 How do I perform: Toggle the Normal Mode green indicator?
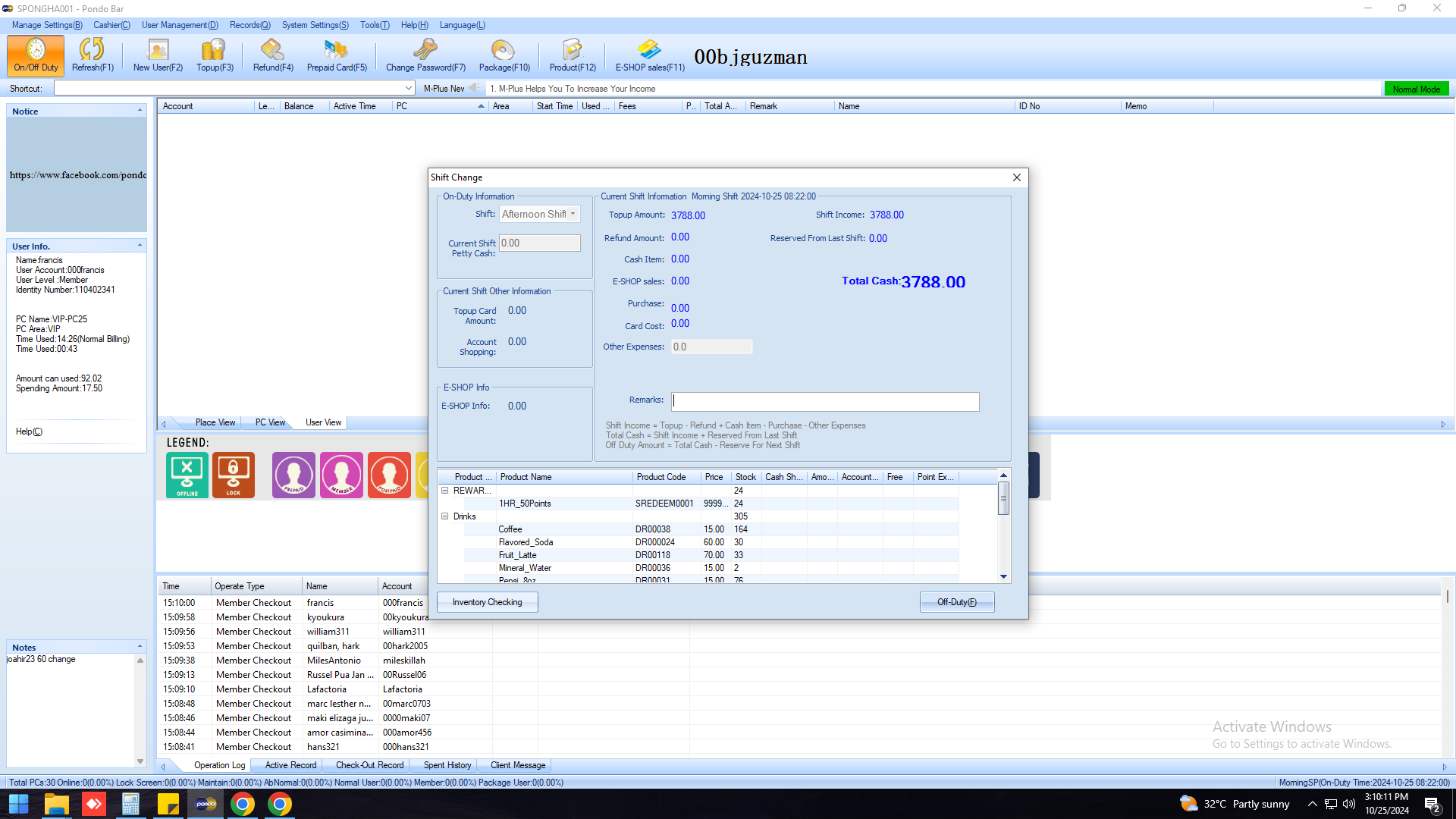coord(1416,89)
